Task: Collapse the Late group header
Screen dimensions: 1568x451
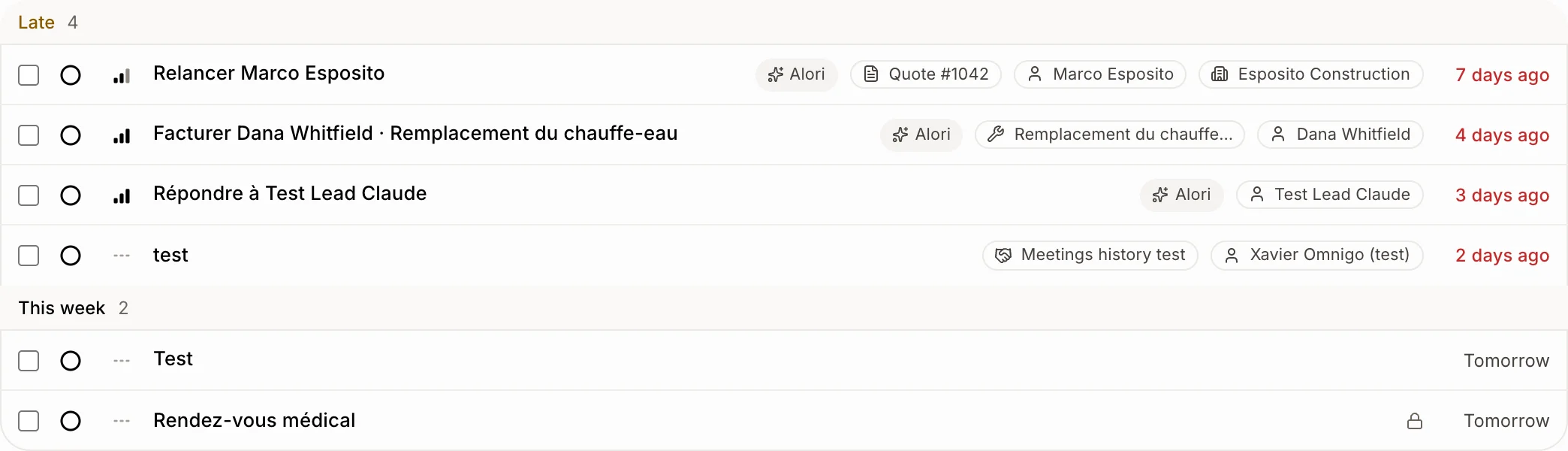Action: click(47, 23)
